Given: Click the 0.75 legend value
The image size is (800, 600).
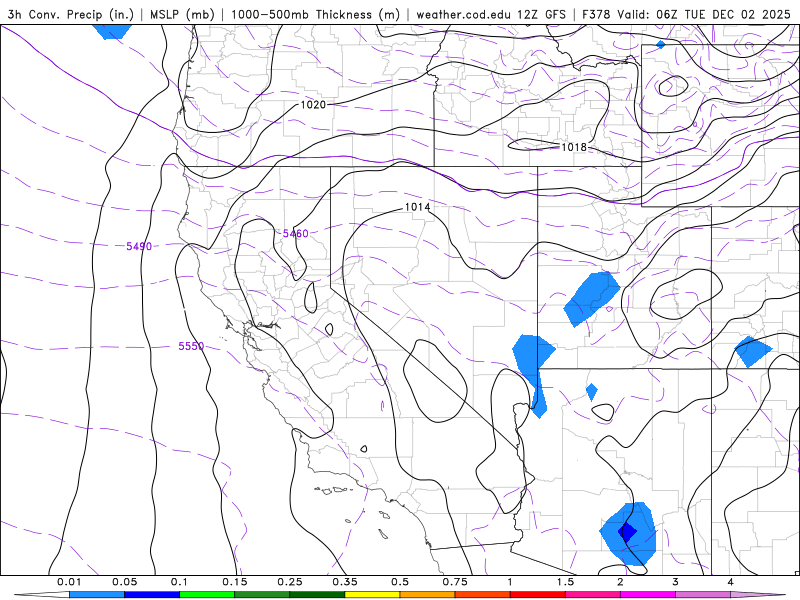Looking at the screenshot, I should pos(455,582).
